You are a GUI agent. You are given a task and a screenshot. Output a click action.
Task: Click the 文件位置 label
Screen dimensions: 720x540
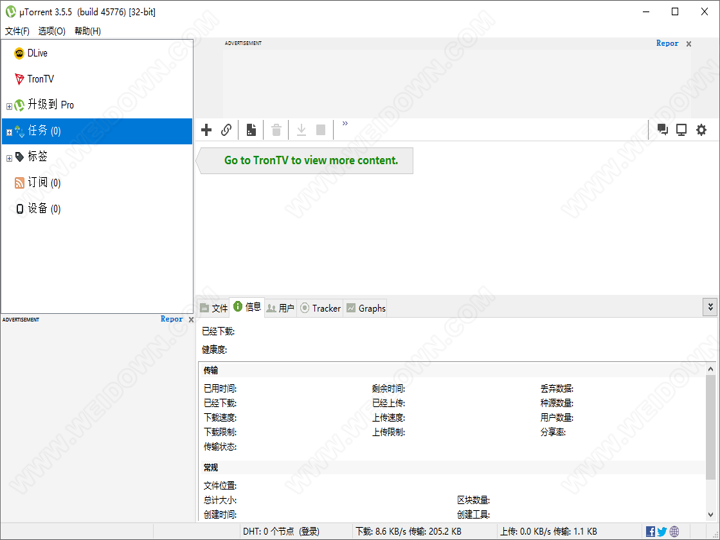click(220, 486)
